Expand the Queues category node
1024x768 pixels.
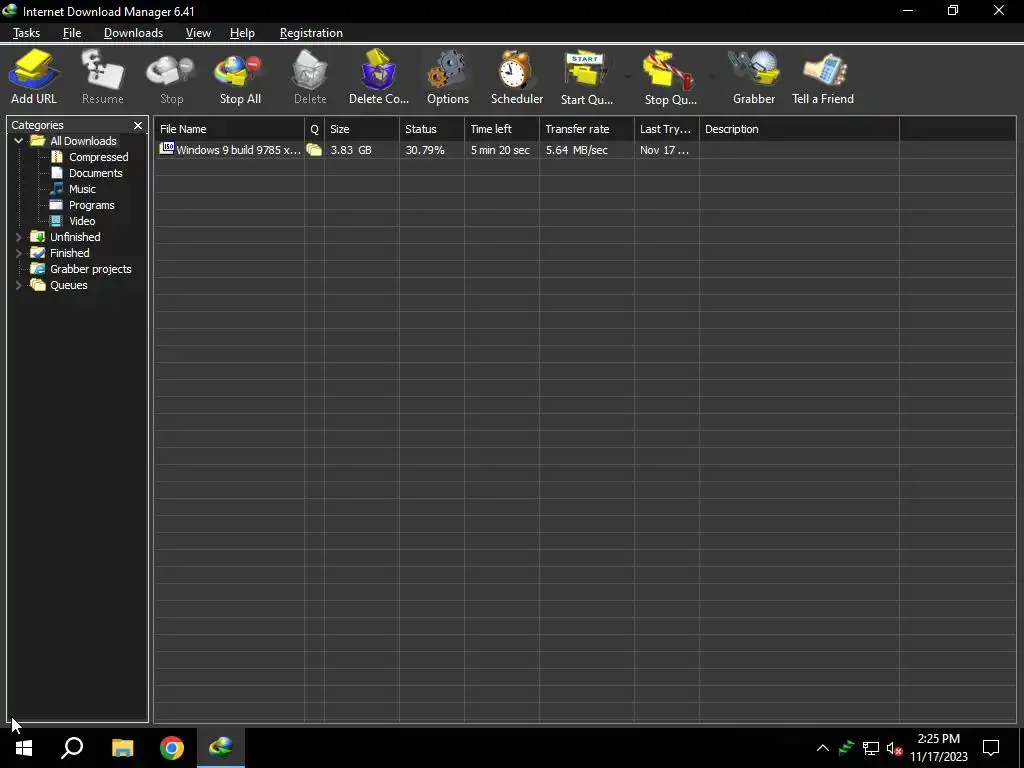click(x=18, y=285)
